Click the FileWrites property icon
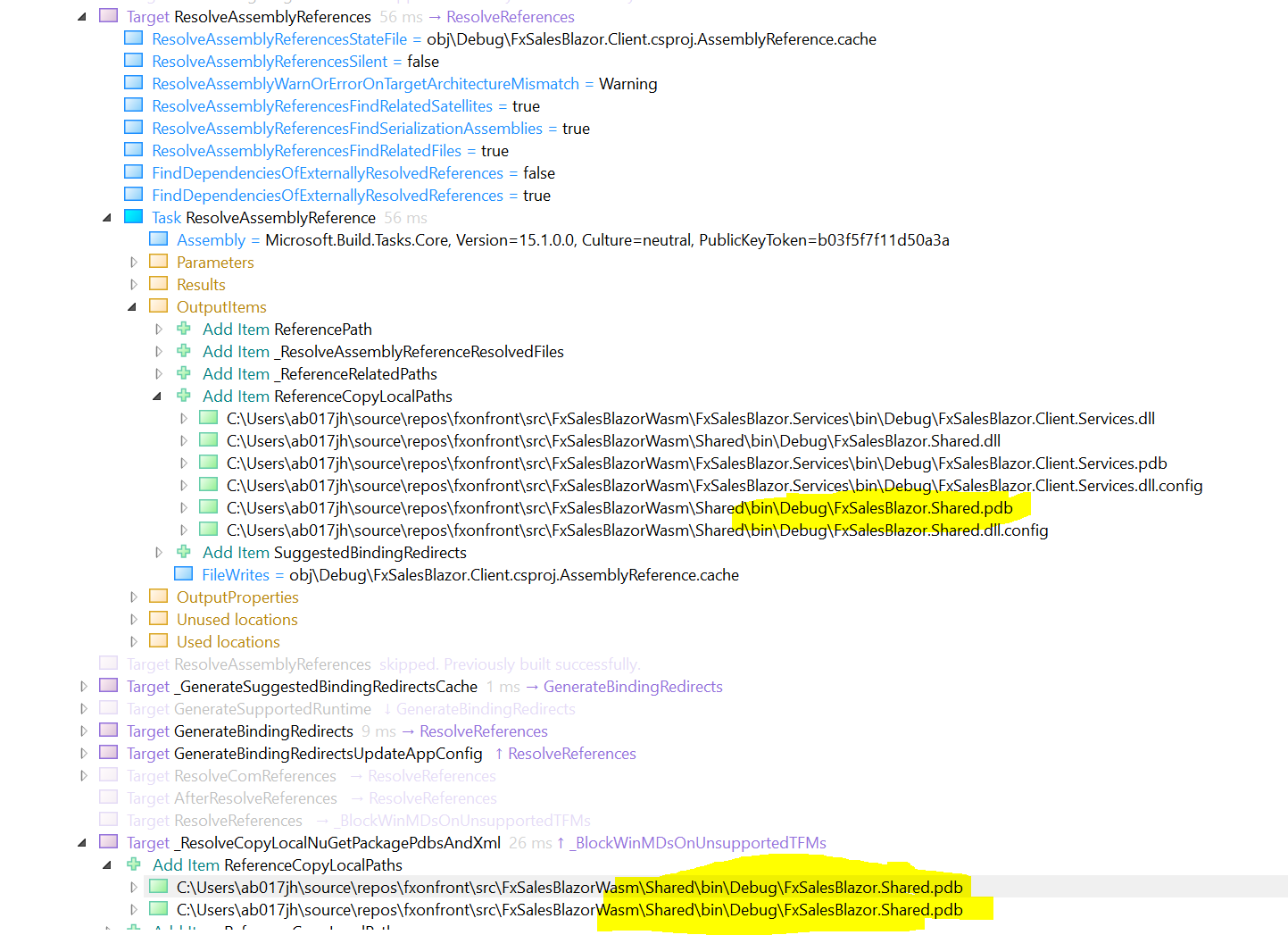1288x935 pixels. point(184,573)
